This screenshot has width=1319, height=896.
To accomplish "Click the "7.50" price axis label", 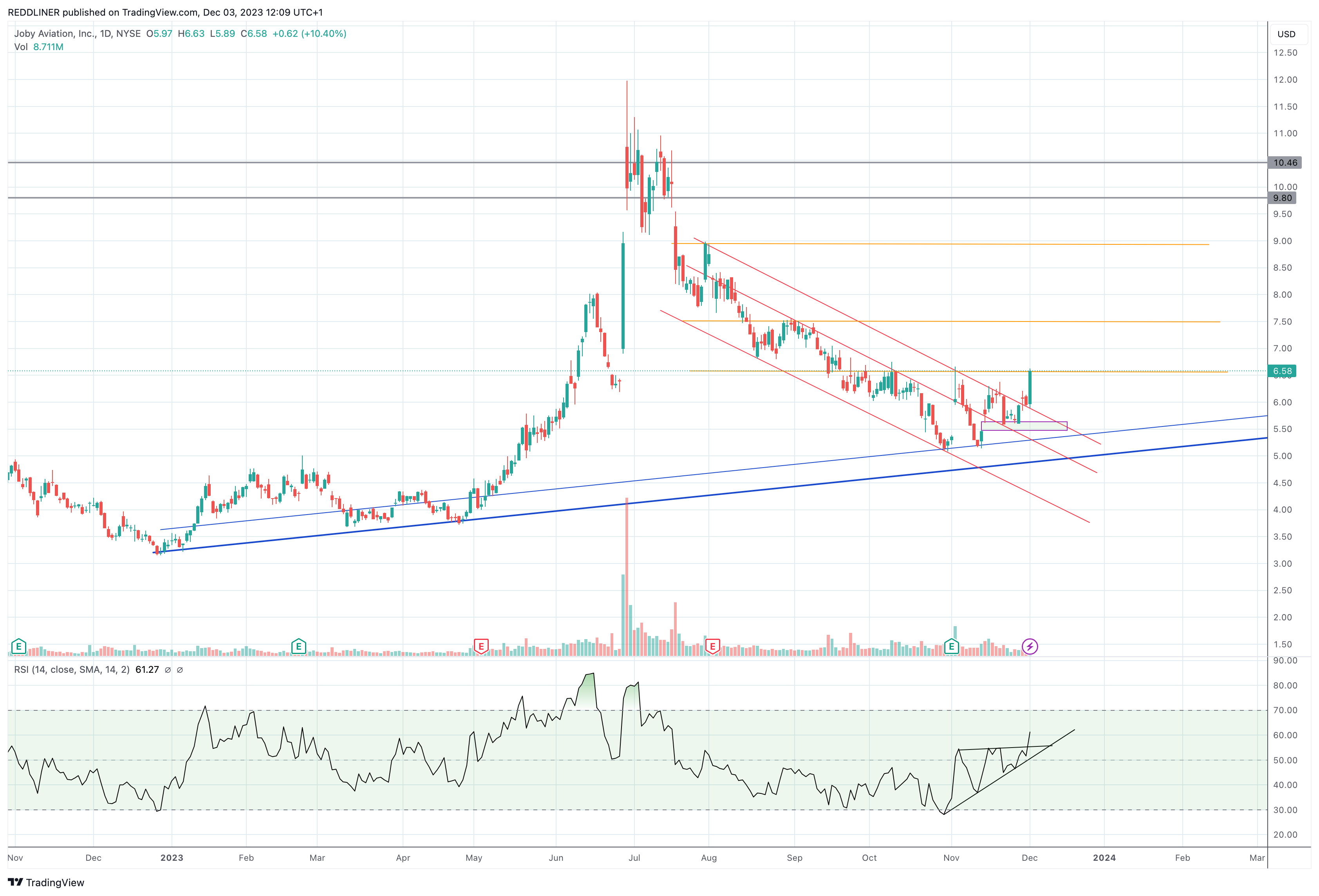I will coord(1282,322).
